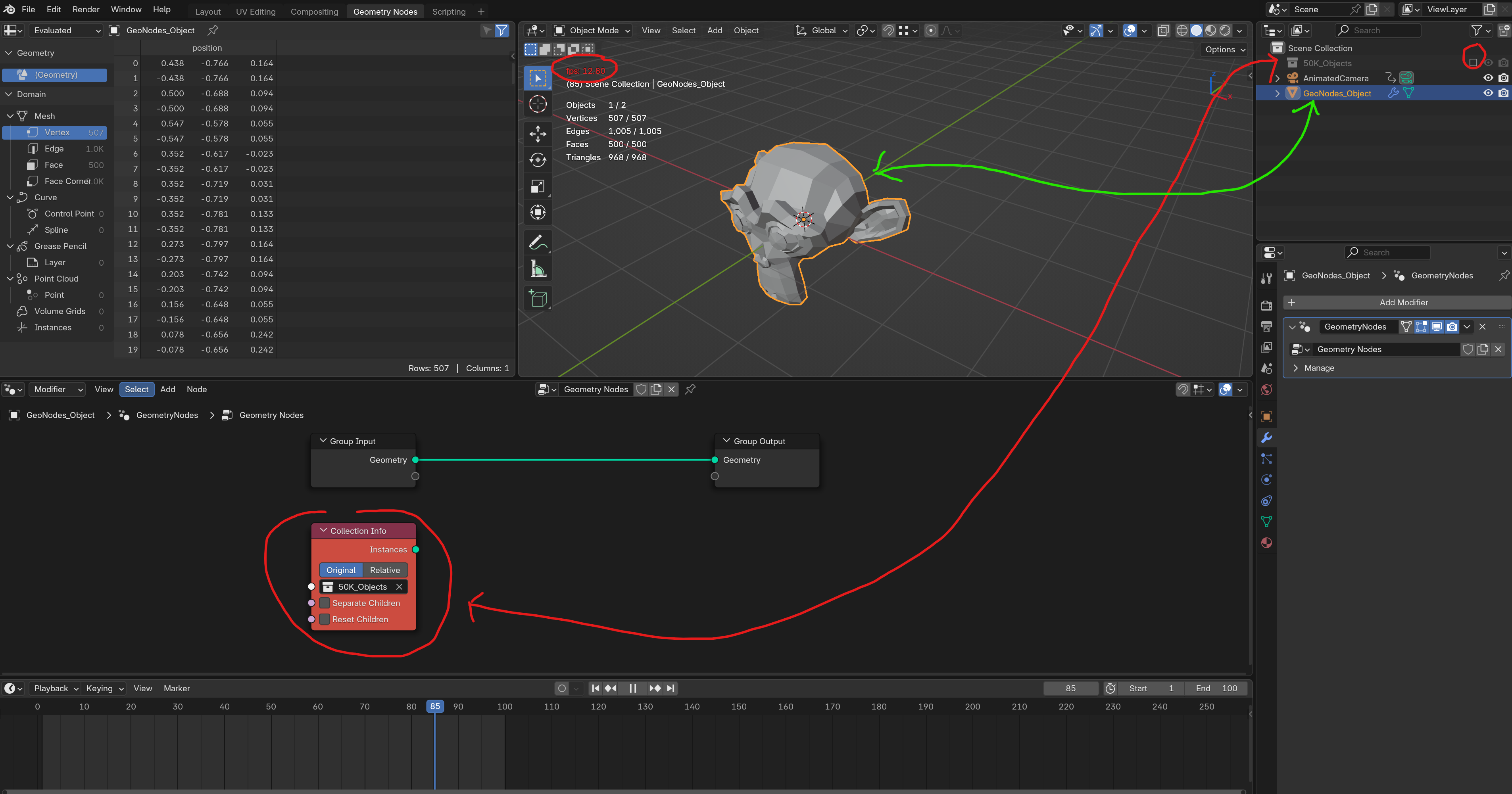Viewport: 1512px width, 794px height.
Task: Select the Edge domain row in spreadsheet
Action: (x=55, y=149)
